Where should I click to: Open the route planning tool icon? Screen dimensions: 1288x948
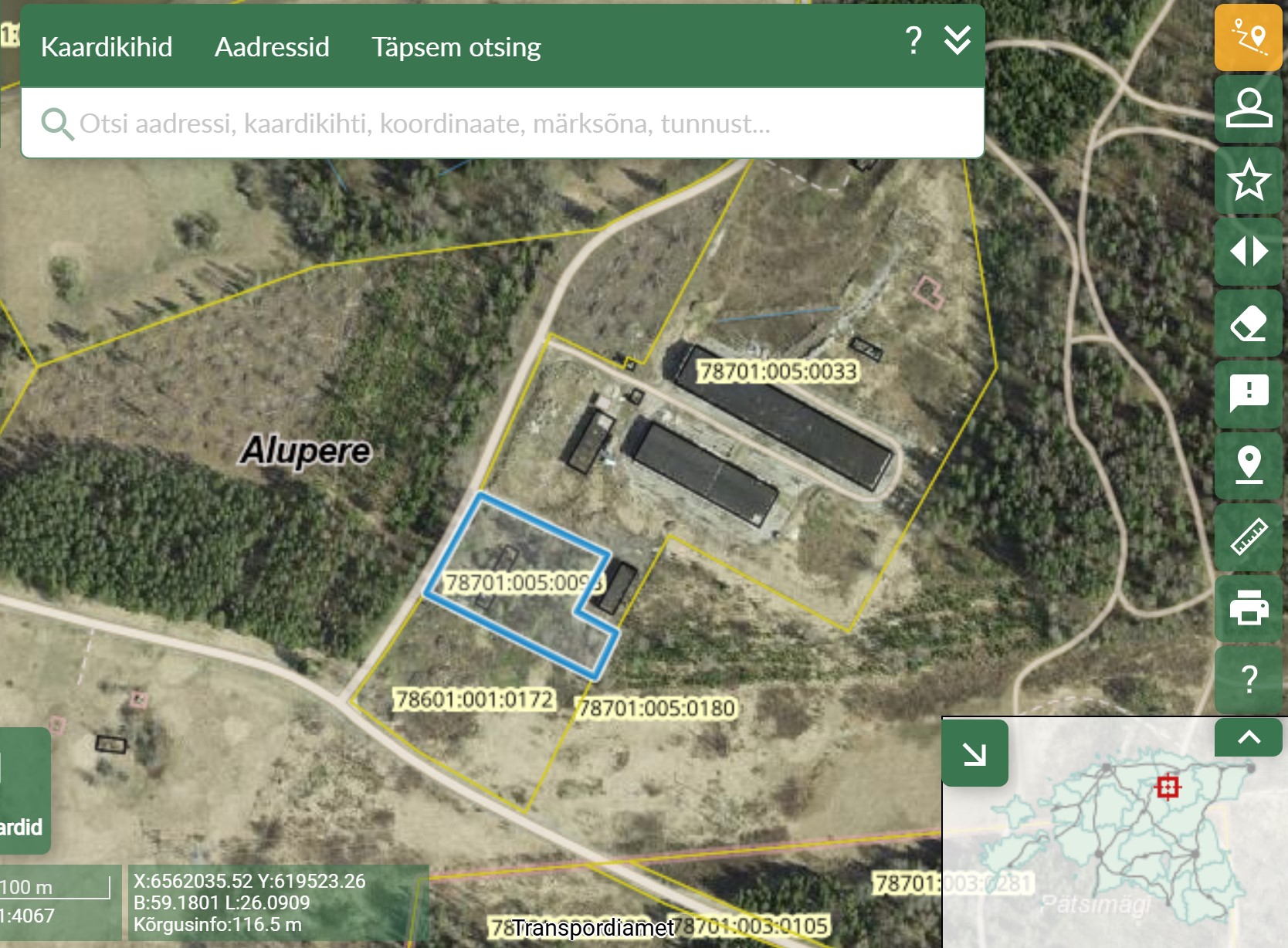[1248, 37]
